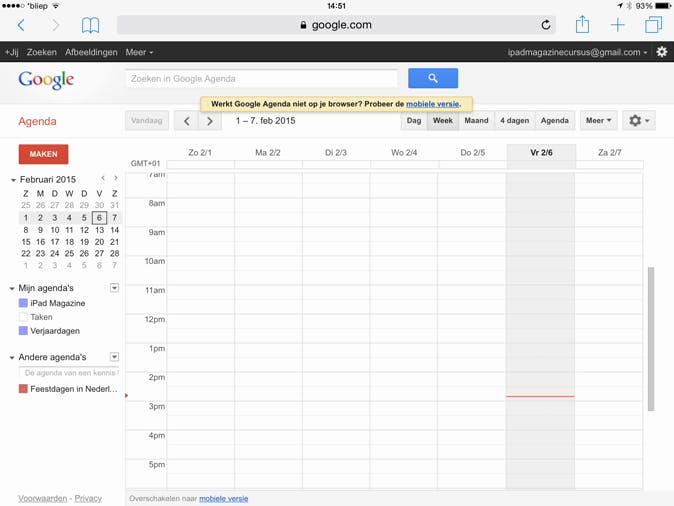
Task: Open Mijn agenda's options dropdown
Action: coord(114,288)
